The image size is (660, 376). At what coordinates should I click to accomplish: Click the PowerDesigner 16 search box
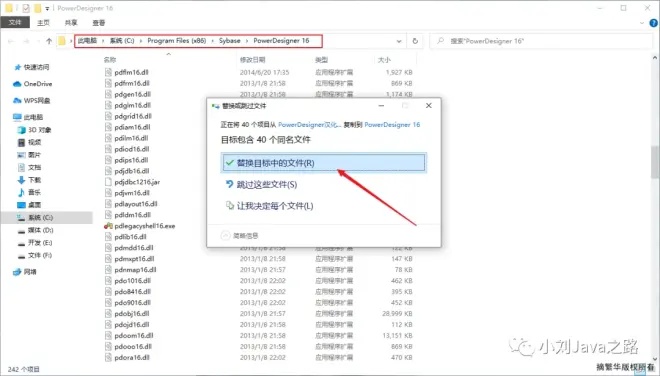541,41
